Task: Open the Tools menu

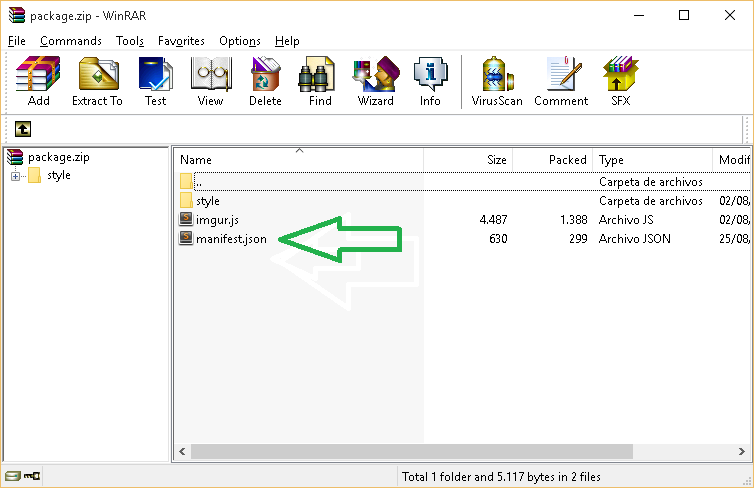Action: click(130, 41)
